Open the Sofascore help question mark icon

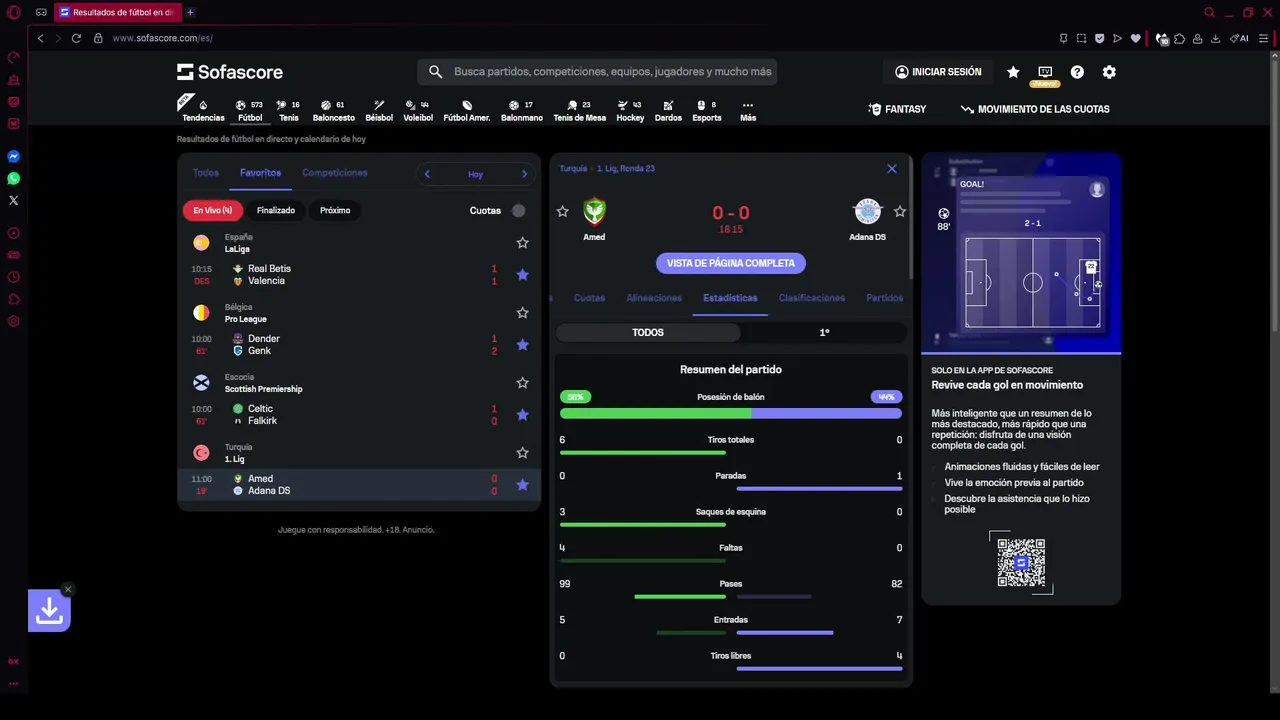point(1077,72)
